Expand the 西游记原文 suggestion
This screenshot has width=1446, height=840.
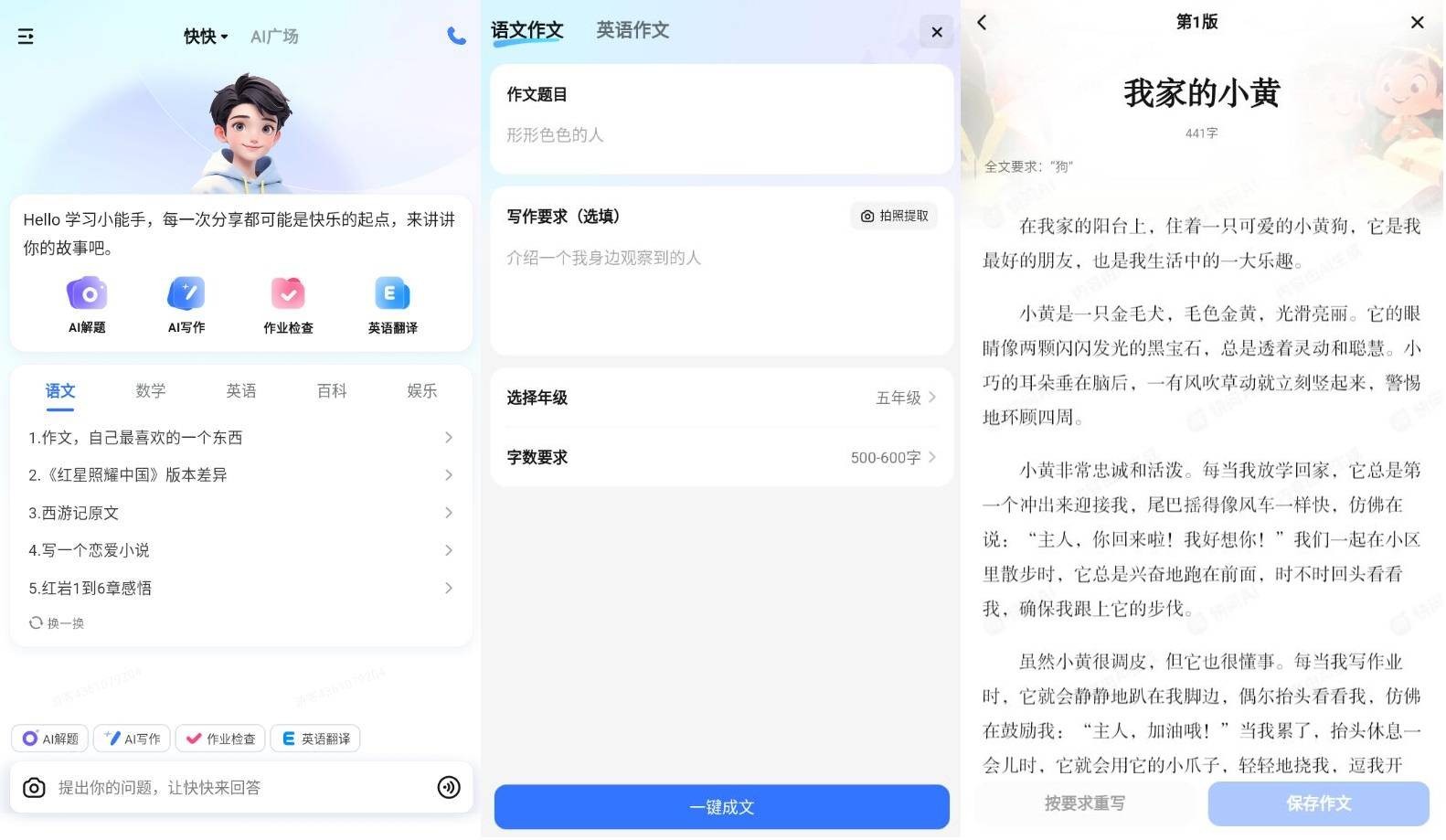[x=240, y=514]
